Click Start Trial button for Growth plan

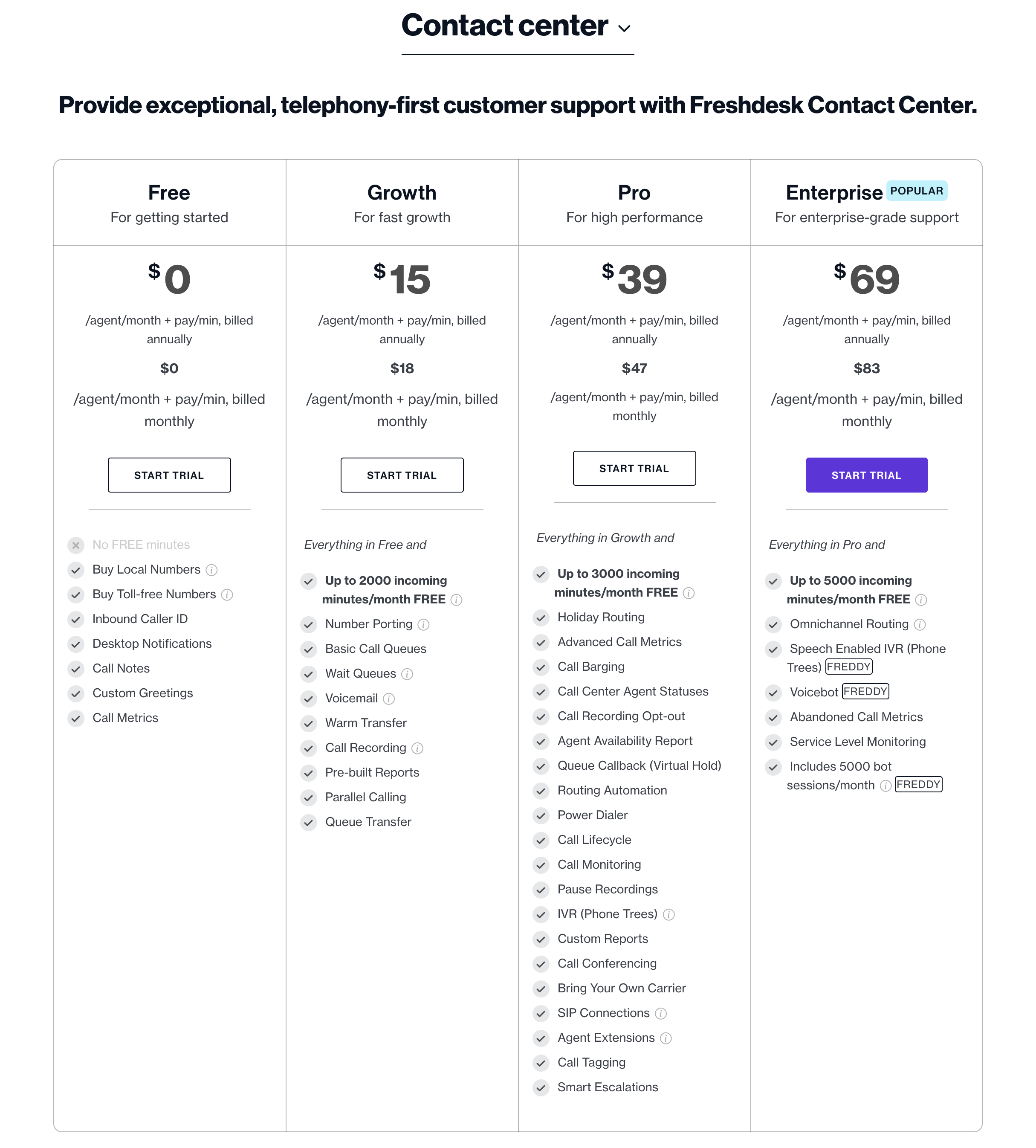[x=401, y=474]
